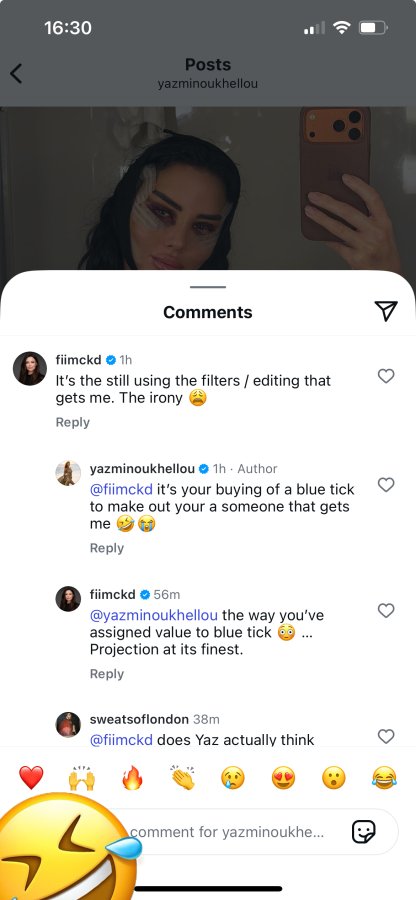This screenshot has height=900, width=416.
Task: Reply to yazminoukhellou's author comment
Action: point(107,548)
